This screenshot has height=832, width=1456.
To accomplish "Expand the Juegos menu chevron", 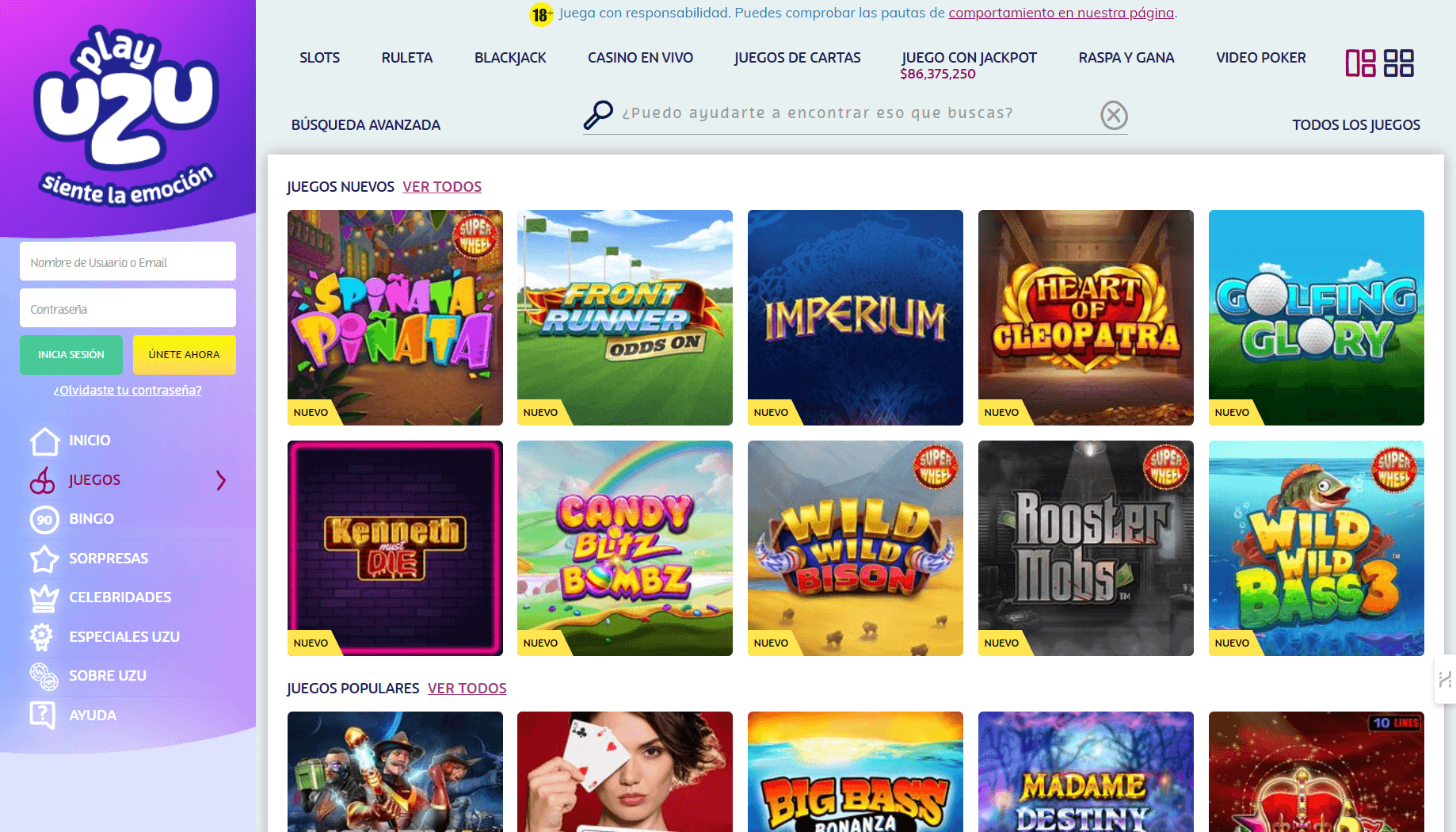I will (x=222, y=480).
